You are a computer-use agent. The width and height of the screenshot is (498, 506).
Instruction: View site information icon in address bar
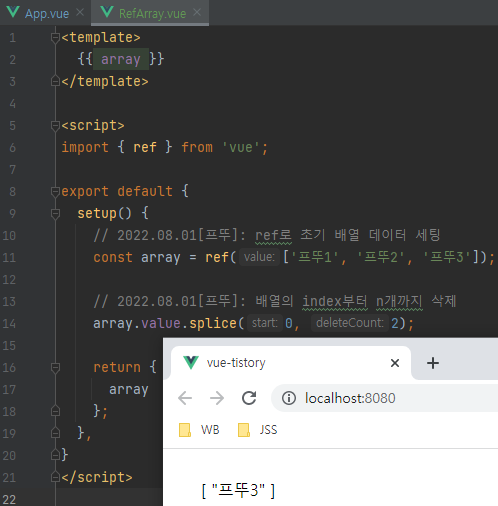click(289, 398)
